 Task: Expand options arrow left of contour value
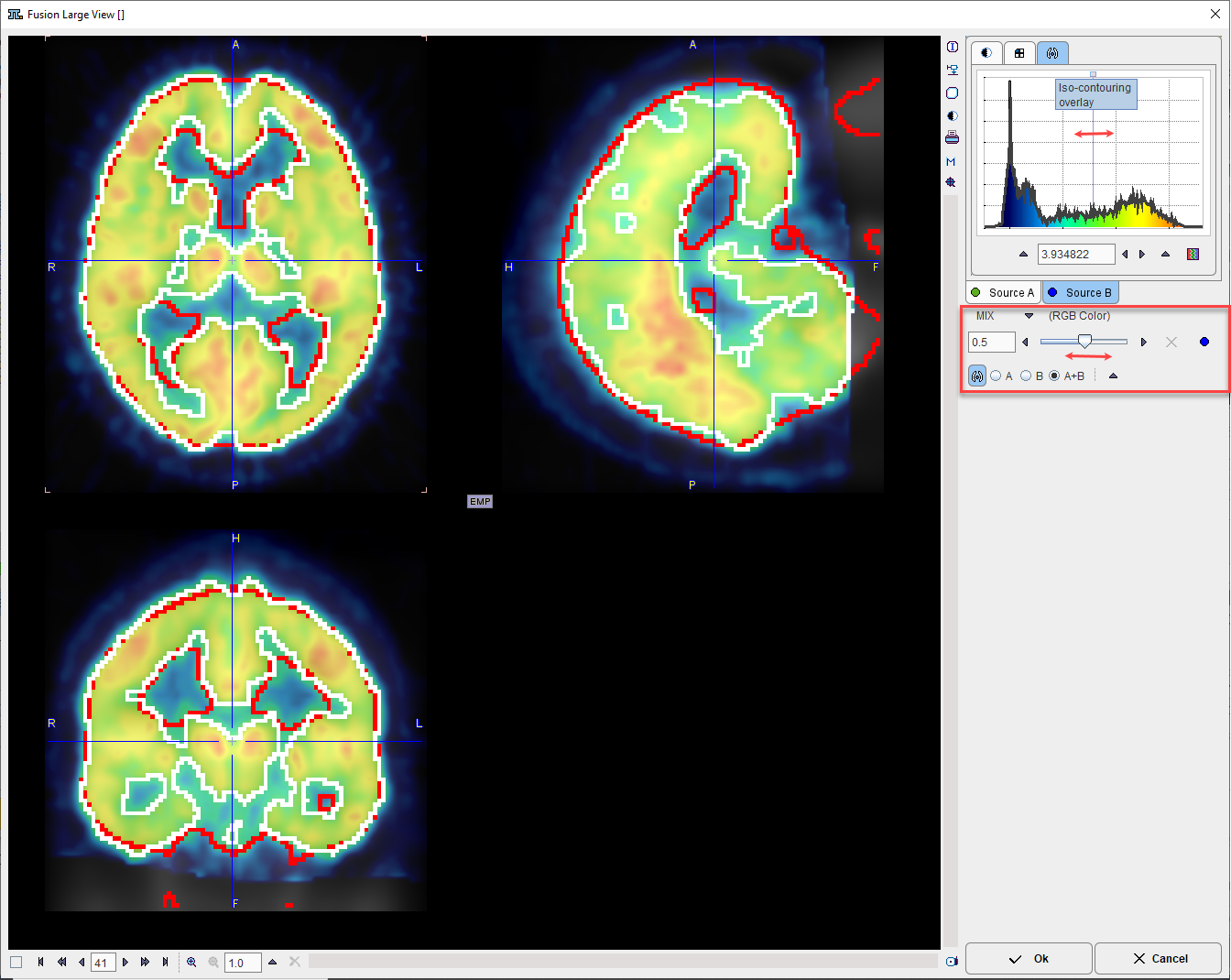pos(1023,255)
